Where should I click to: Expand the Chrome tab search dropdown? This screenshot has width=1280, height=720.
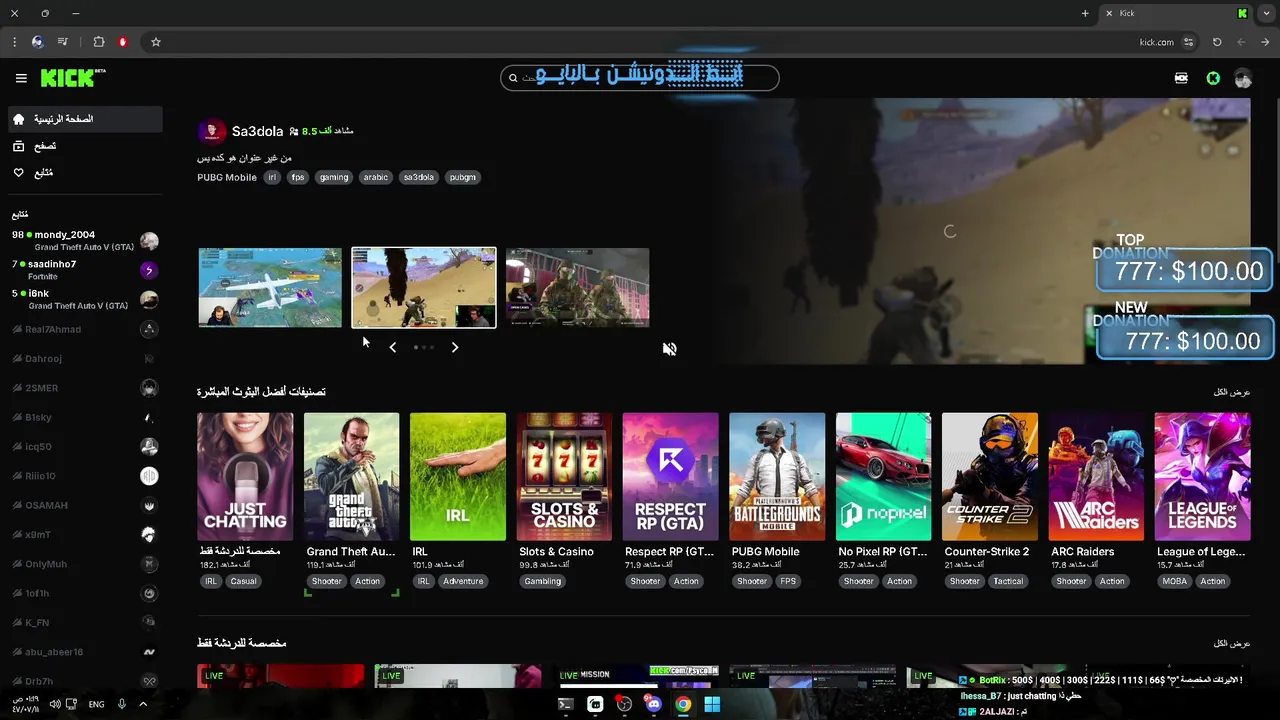(x=1266, y=13)
